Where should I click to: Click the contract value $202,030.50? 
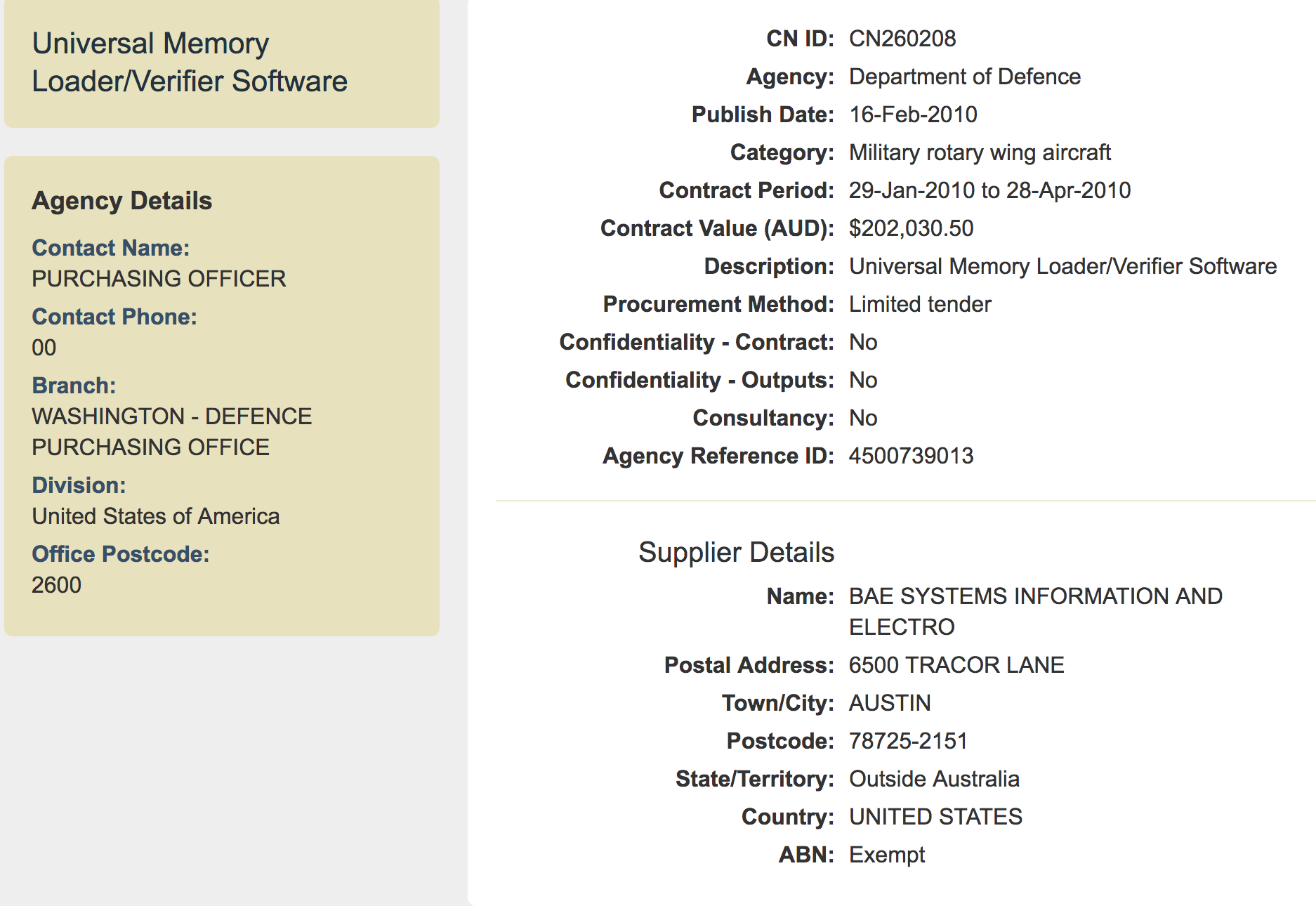(x=911, y=228)
